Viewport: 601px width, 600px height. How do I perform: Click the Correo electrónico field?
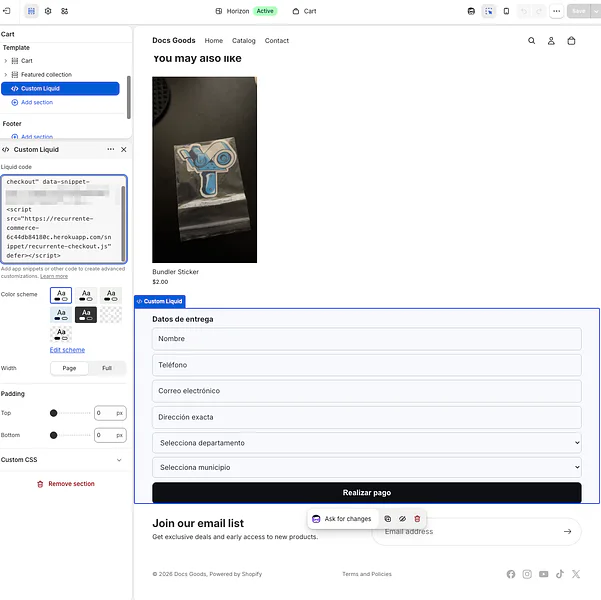(x=367, y=391)
